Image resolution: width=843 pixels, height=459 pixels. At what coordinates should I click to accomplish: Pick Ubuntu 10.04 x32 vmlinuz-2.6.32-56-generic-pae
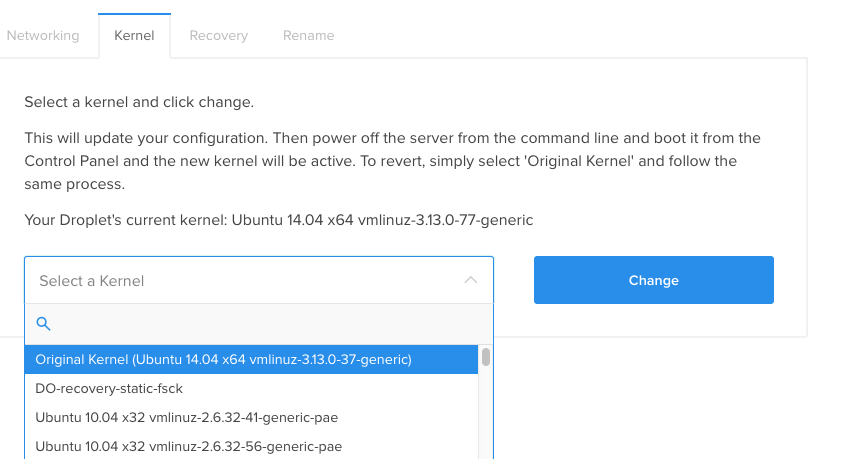pyautogui.click(x=251, y=447)
